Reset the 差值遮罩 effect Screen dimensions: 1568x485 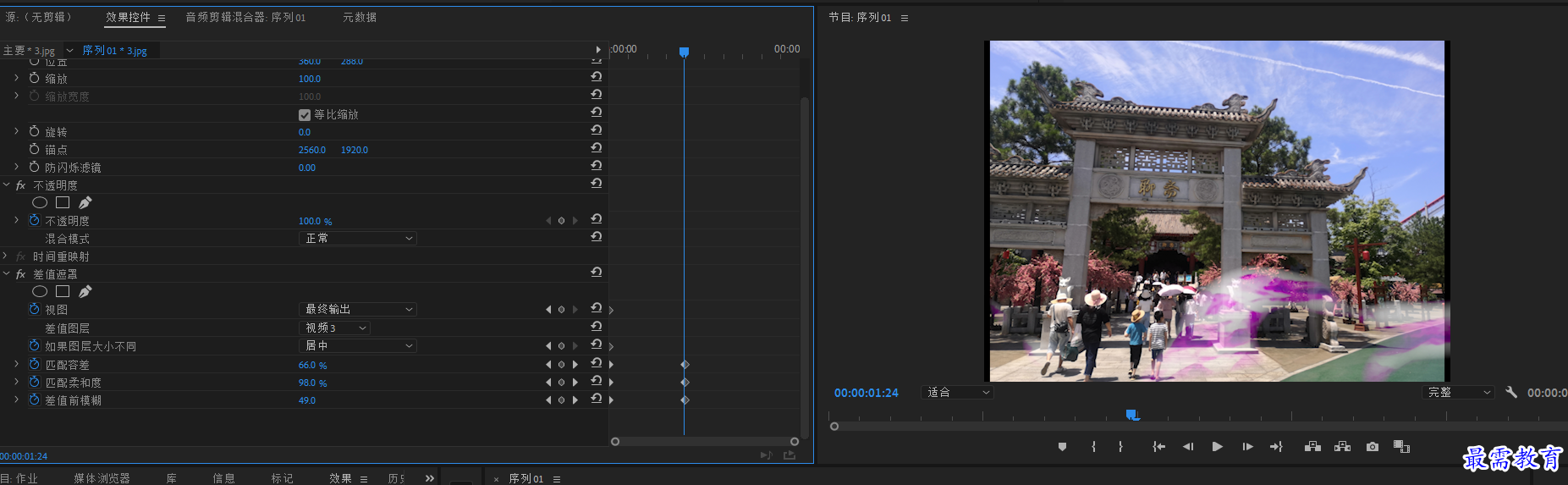(596, 272)
